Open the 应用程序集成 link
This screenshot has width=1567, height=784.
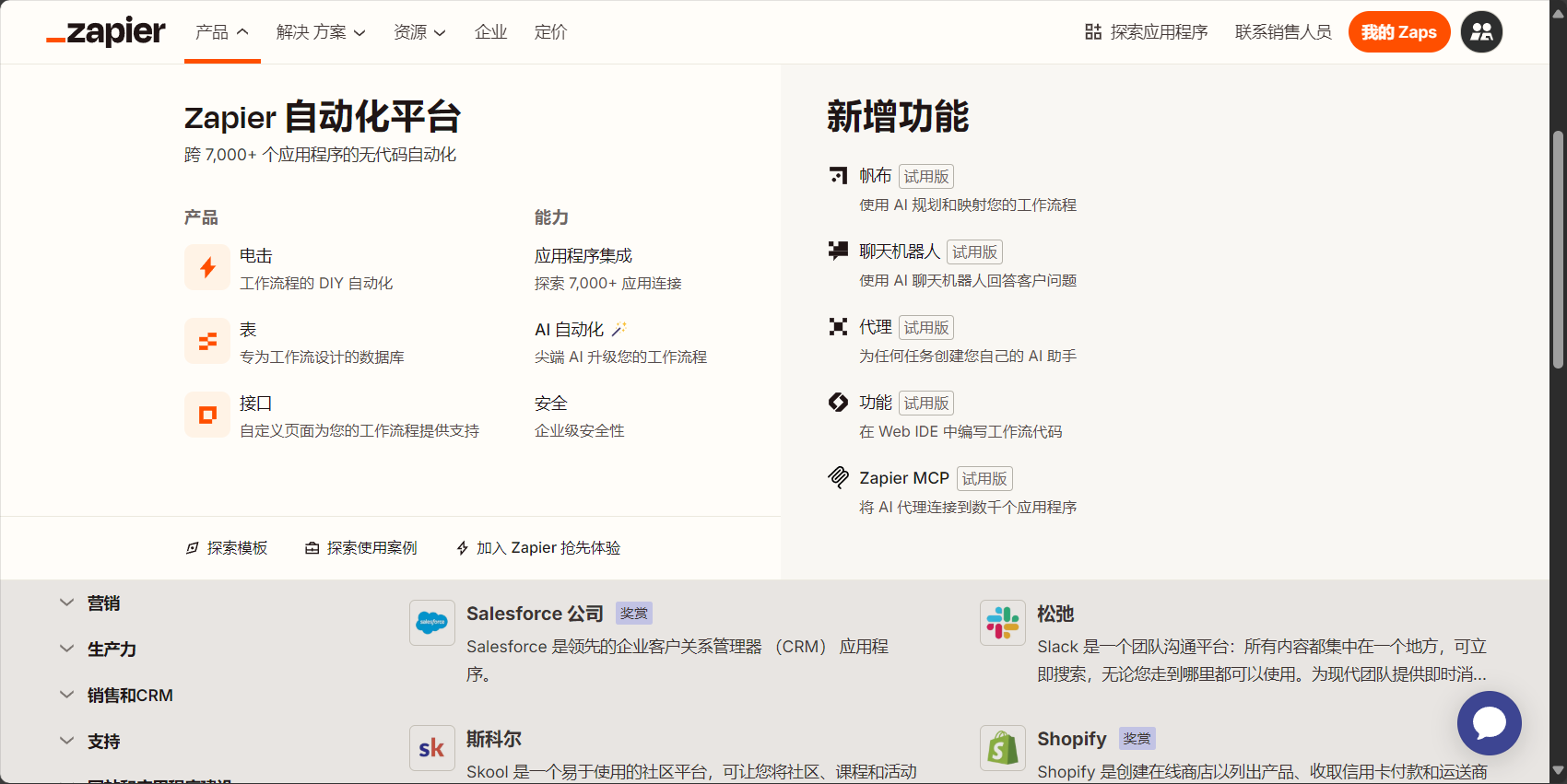[583, 255]
